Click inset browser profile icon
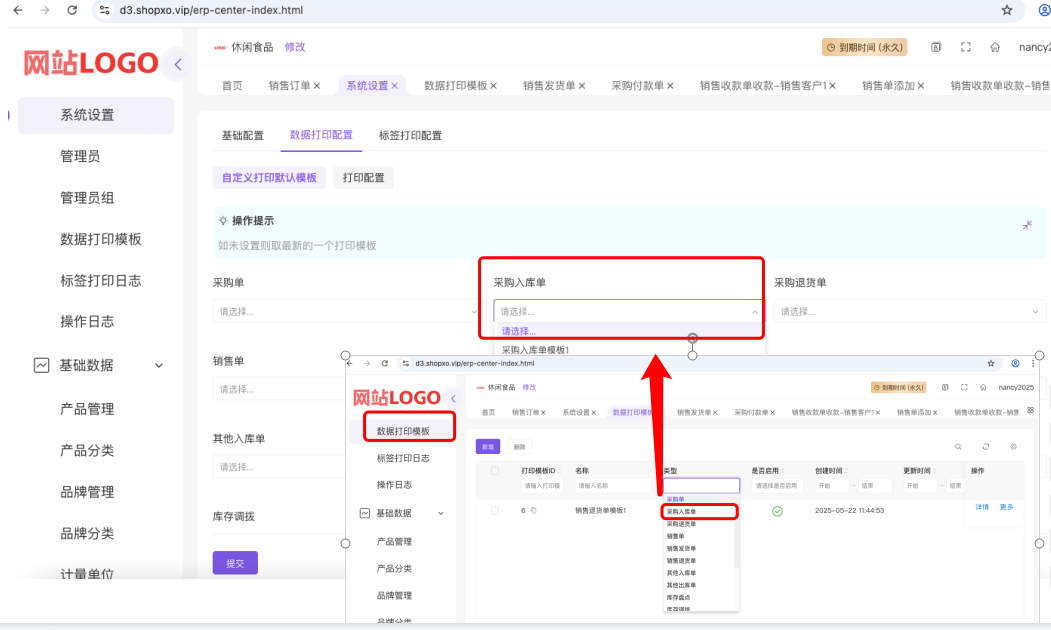This screenshot has width=1051, height=630. (1015, 363)
